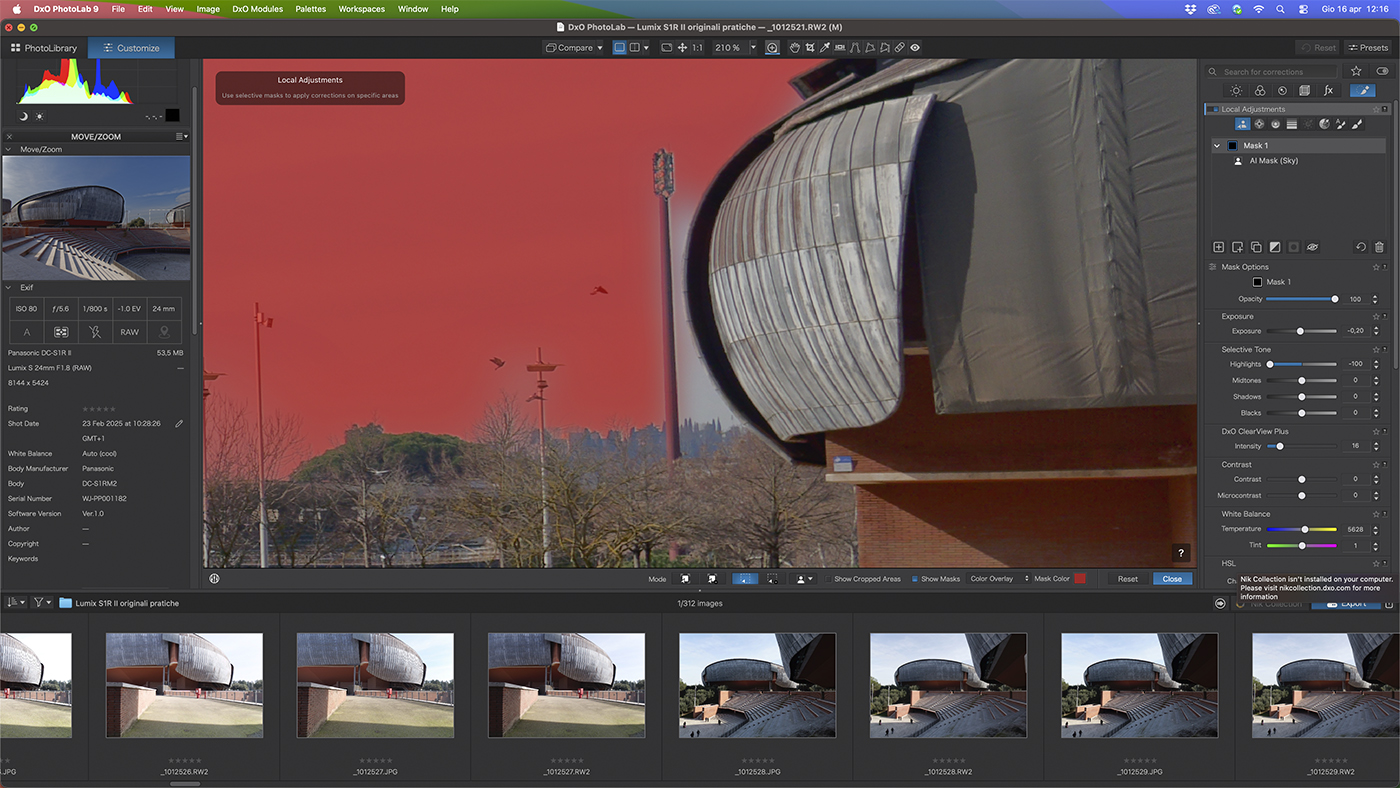Screen dimensions: 1400x788
Task: Click the red Mask Color swatch
Action: 1080,579
